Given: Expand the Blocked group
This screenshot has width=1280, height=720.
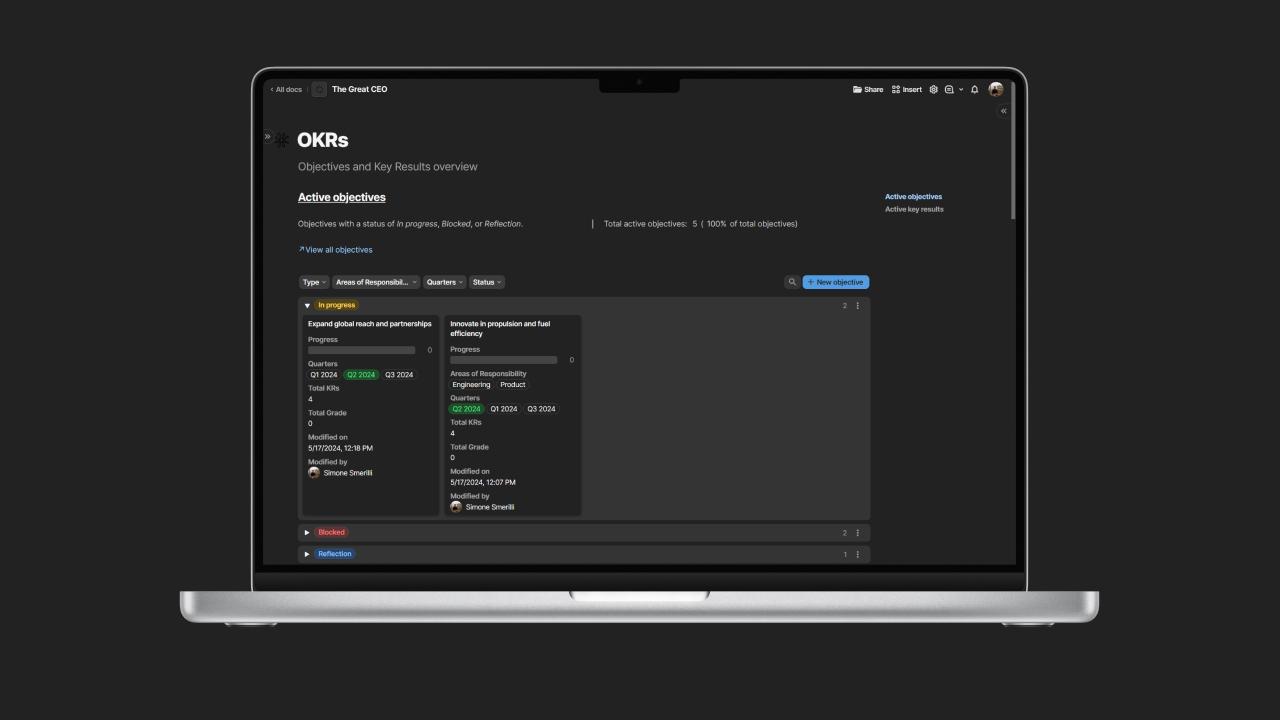Looking at the screenshot, I should (307, 533).
